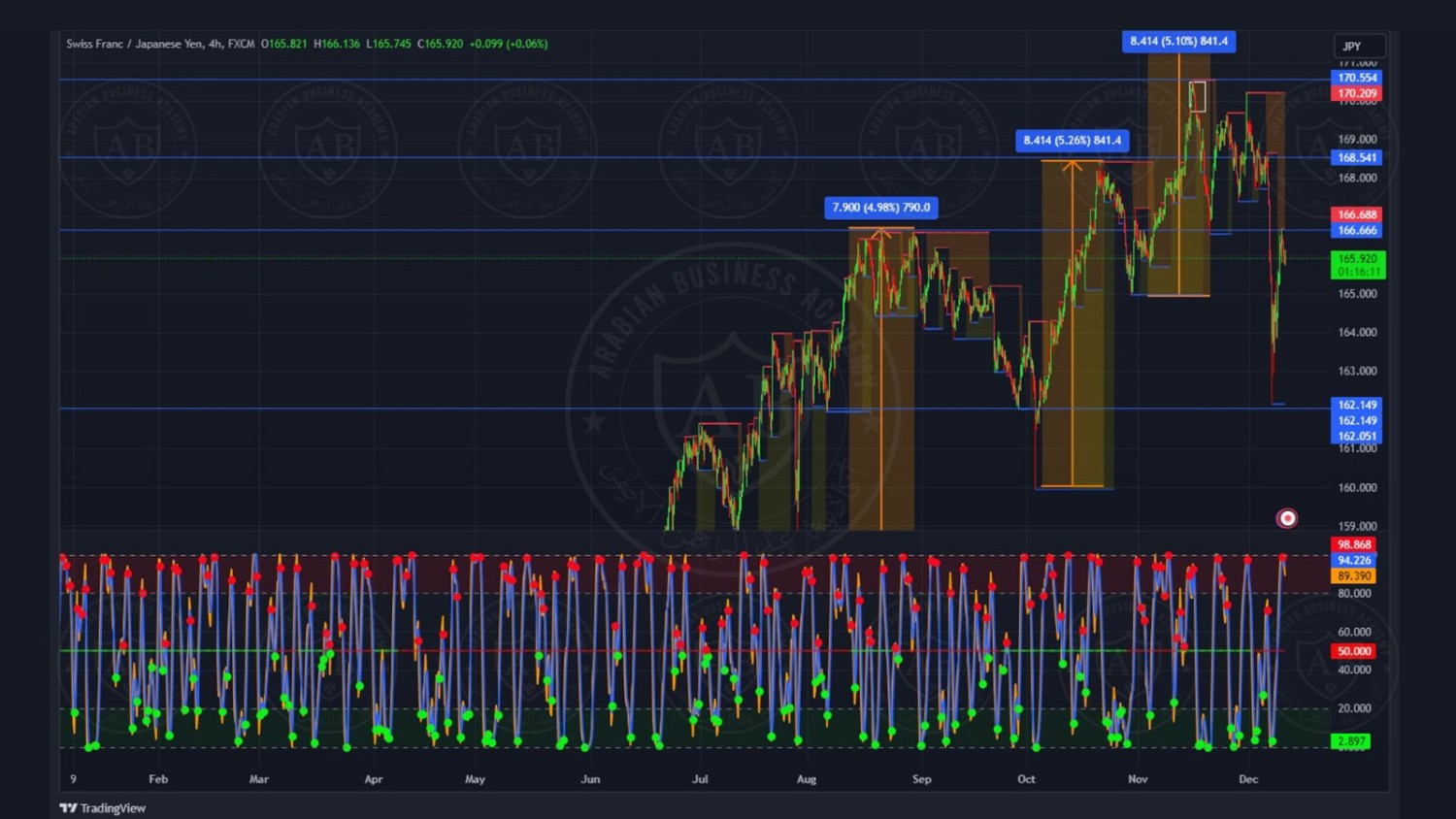
Task: Click the blue 170.554 price label
Action: tap(1357, 78)
